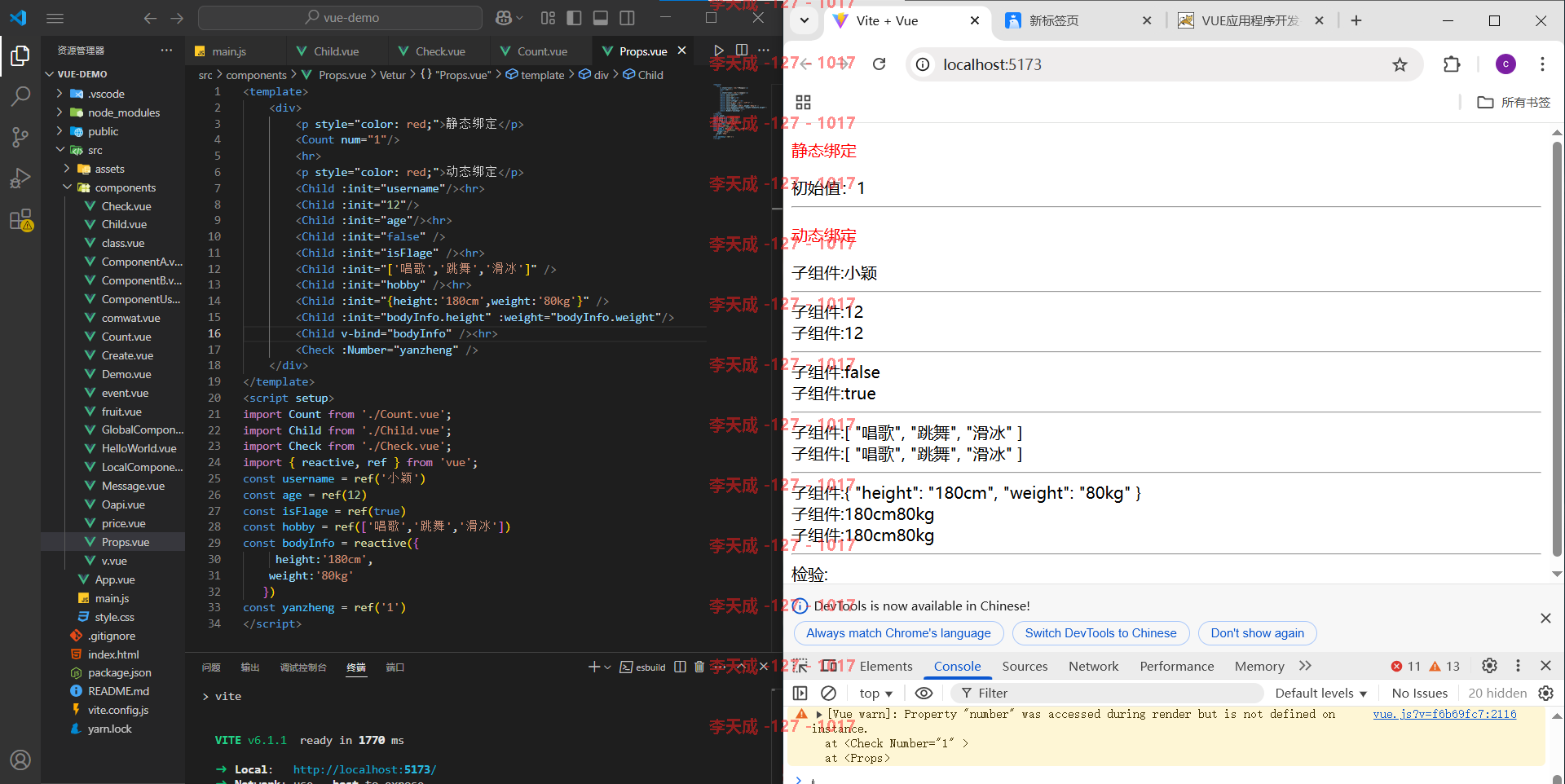
Task: Create a live expression with eye icon
Action: pos(924,693)
